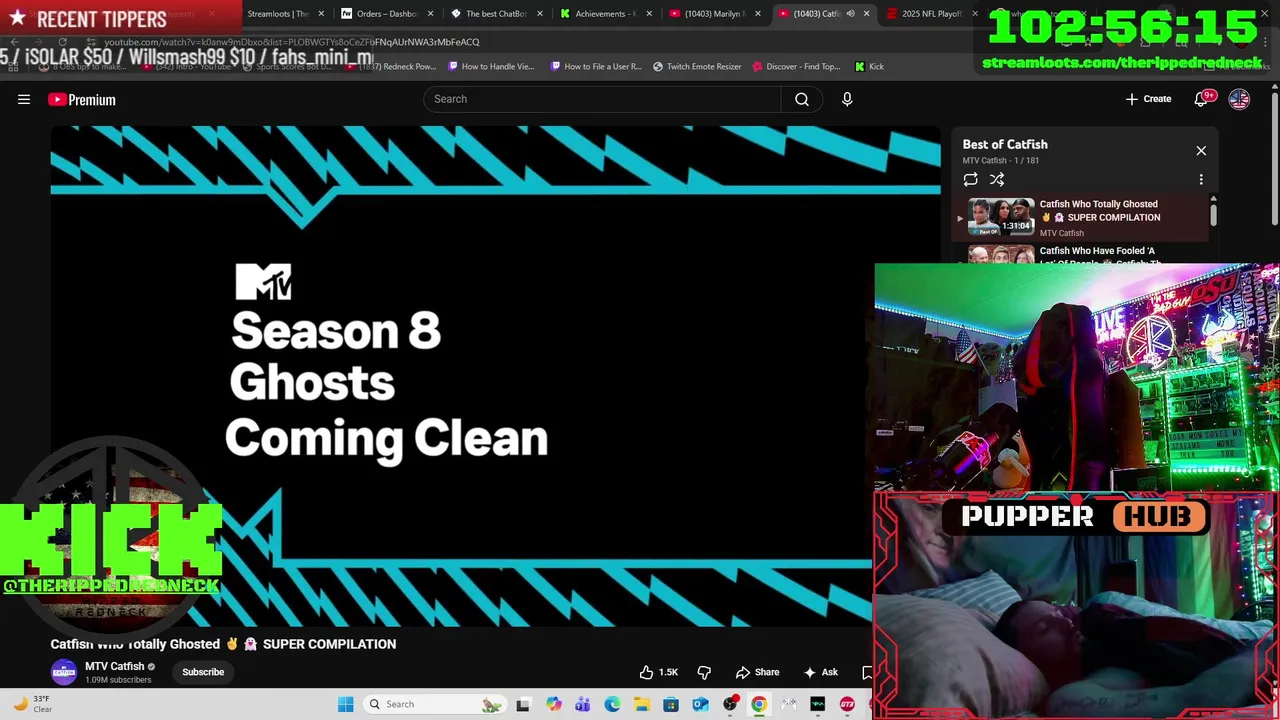The image size is (1280, 720).
Task: Switch to the 2025 NFL Playoff tab
Action: pyautogui.click(x=932, y=14)
